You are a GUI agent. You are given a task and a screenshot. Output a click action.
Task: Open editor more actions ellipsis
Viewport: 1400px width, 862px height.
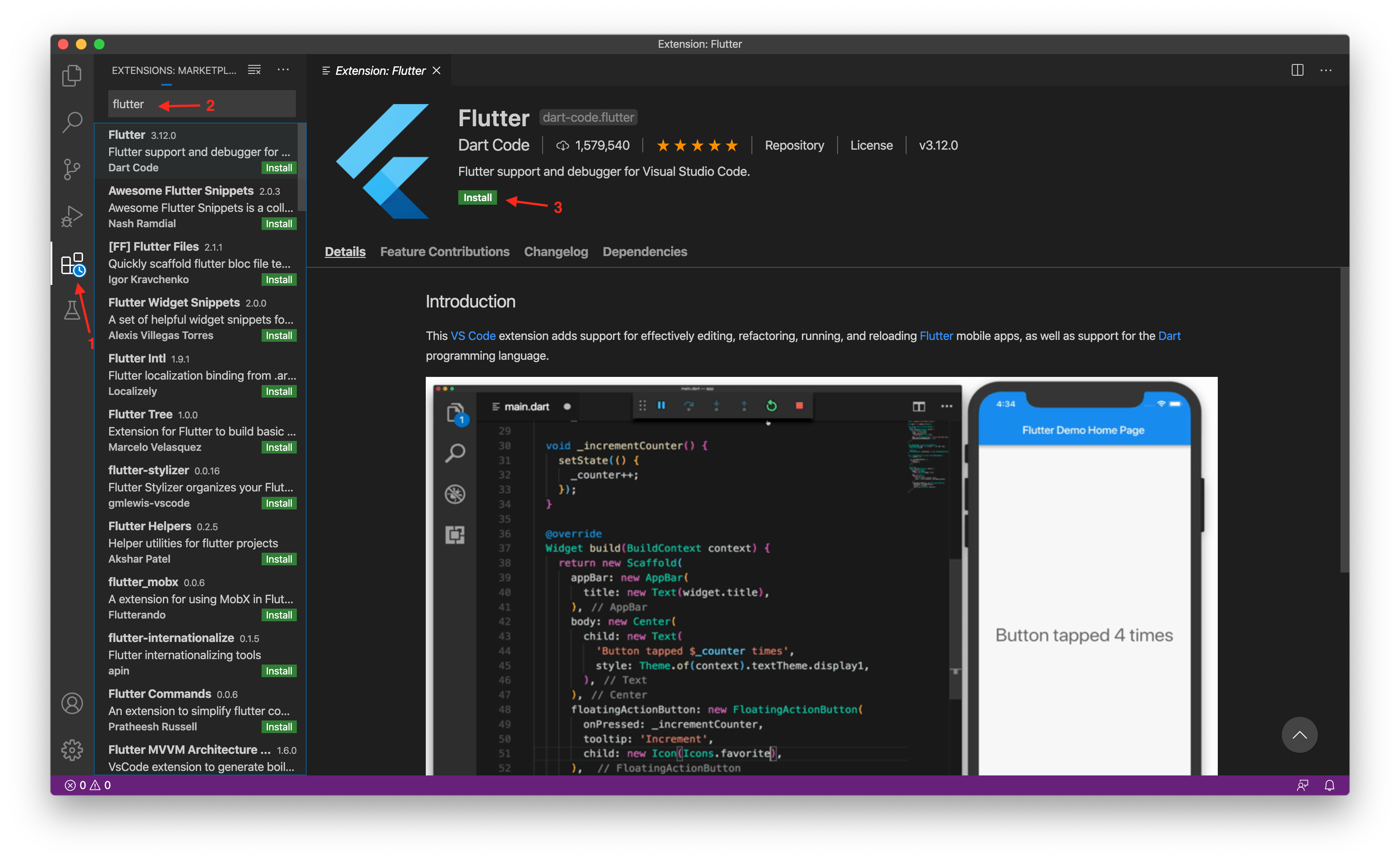pyautogui.click(x=1325, y=70)
